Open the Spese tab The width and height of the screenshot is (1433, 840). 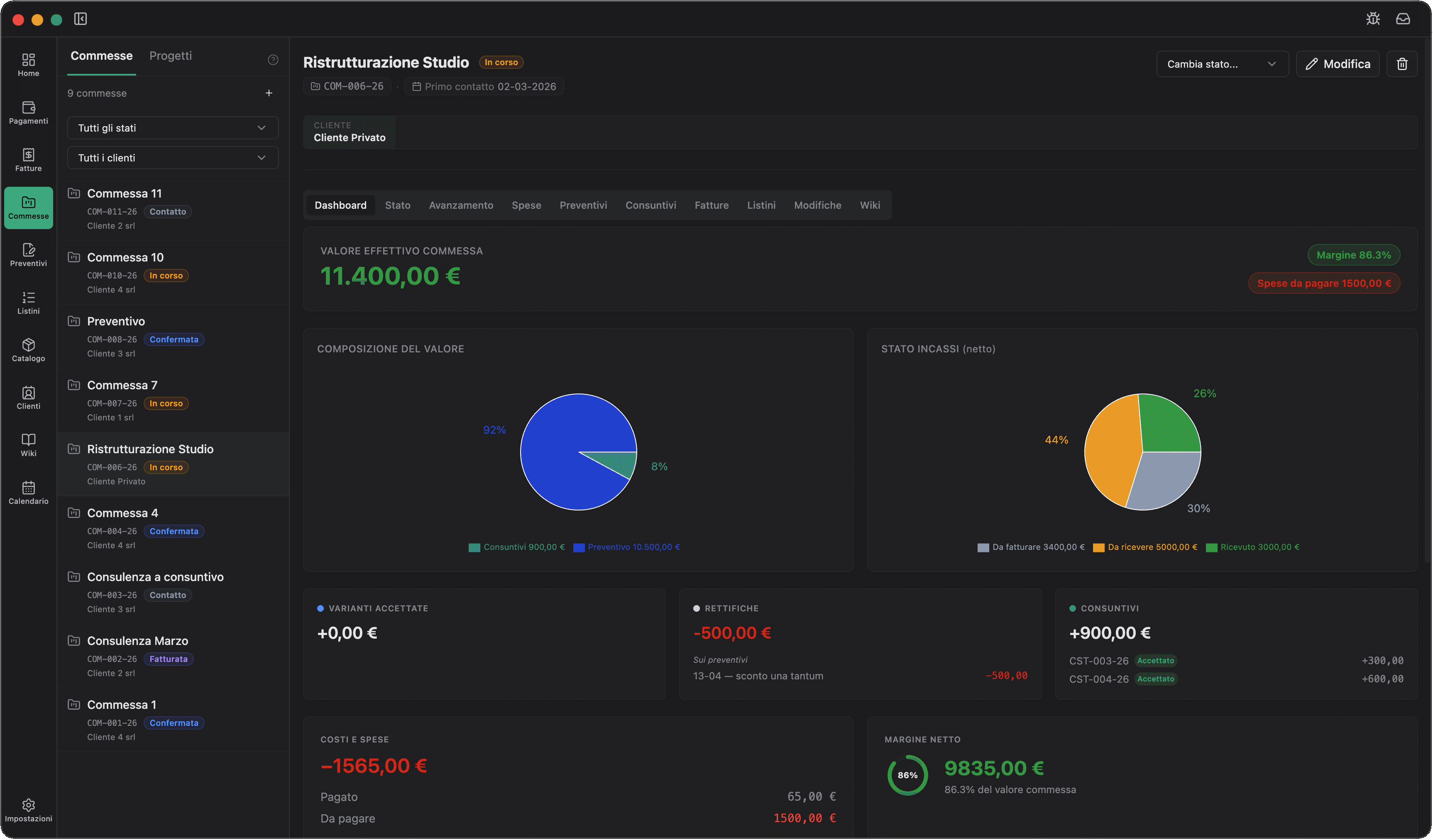coord(526,205)
